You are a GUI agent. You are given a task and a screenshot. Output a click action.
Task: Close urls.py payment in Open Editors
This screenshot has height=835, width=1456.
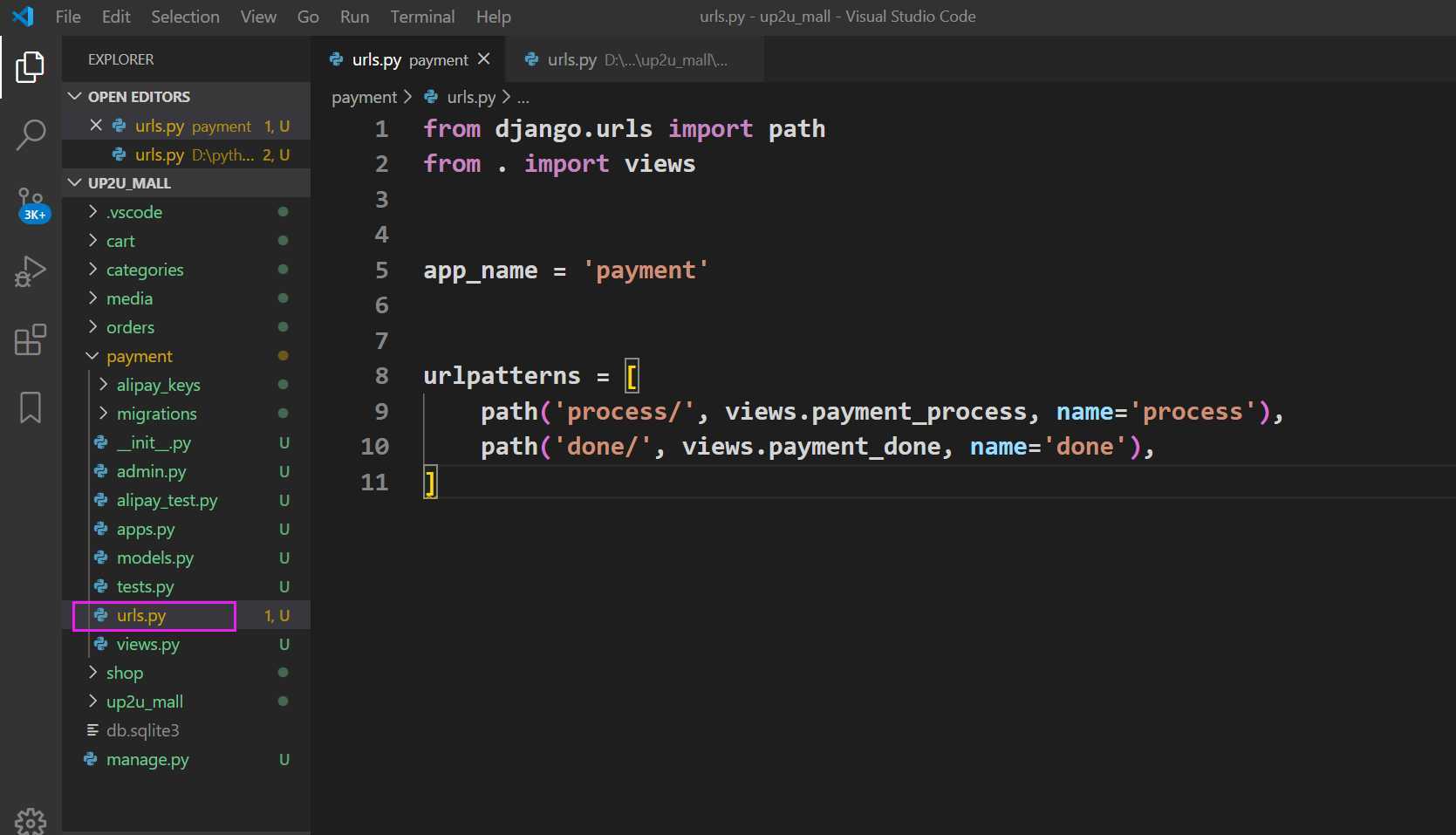pyautogui.click(x=96, y=126)
